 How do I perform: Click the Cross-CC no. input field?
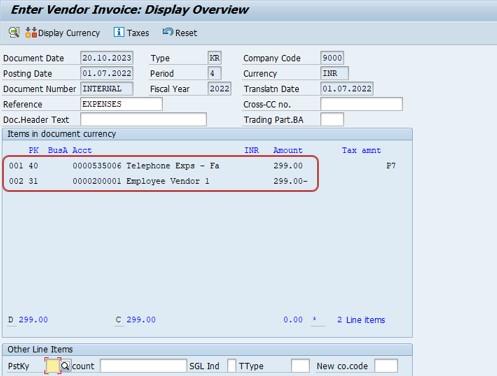(361, 104)
